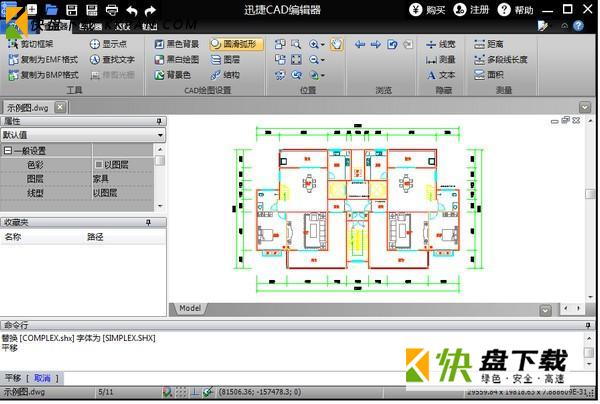The width and height of the screenshot is (600, 404).
Task: Open document tabs list dropdown at right
Action: (x=585, y=108)
